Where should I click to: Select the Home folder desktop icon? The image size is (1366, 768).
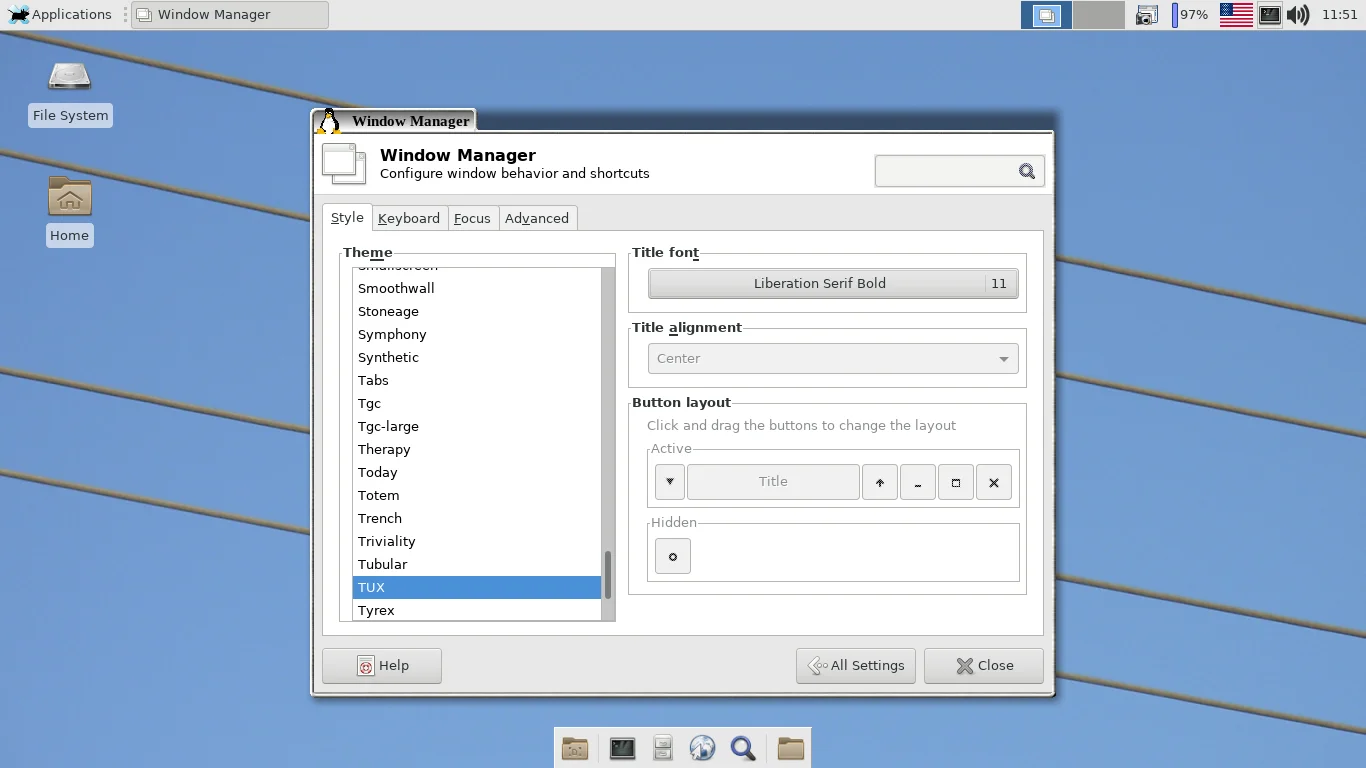[70, 211]
